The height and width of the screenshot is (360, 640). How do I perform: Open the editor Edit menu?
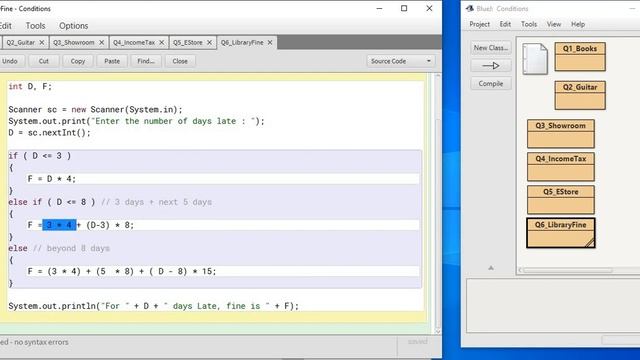[x=6, y=26]
